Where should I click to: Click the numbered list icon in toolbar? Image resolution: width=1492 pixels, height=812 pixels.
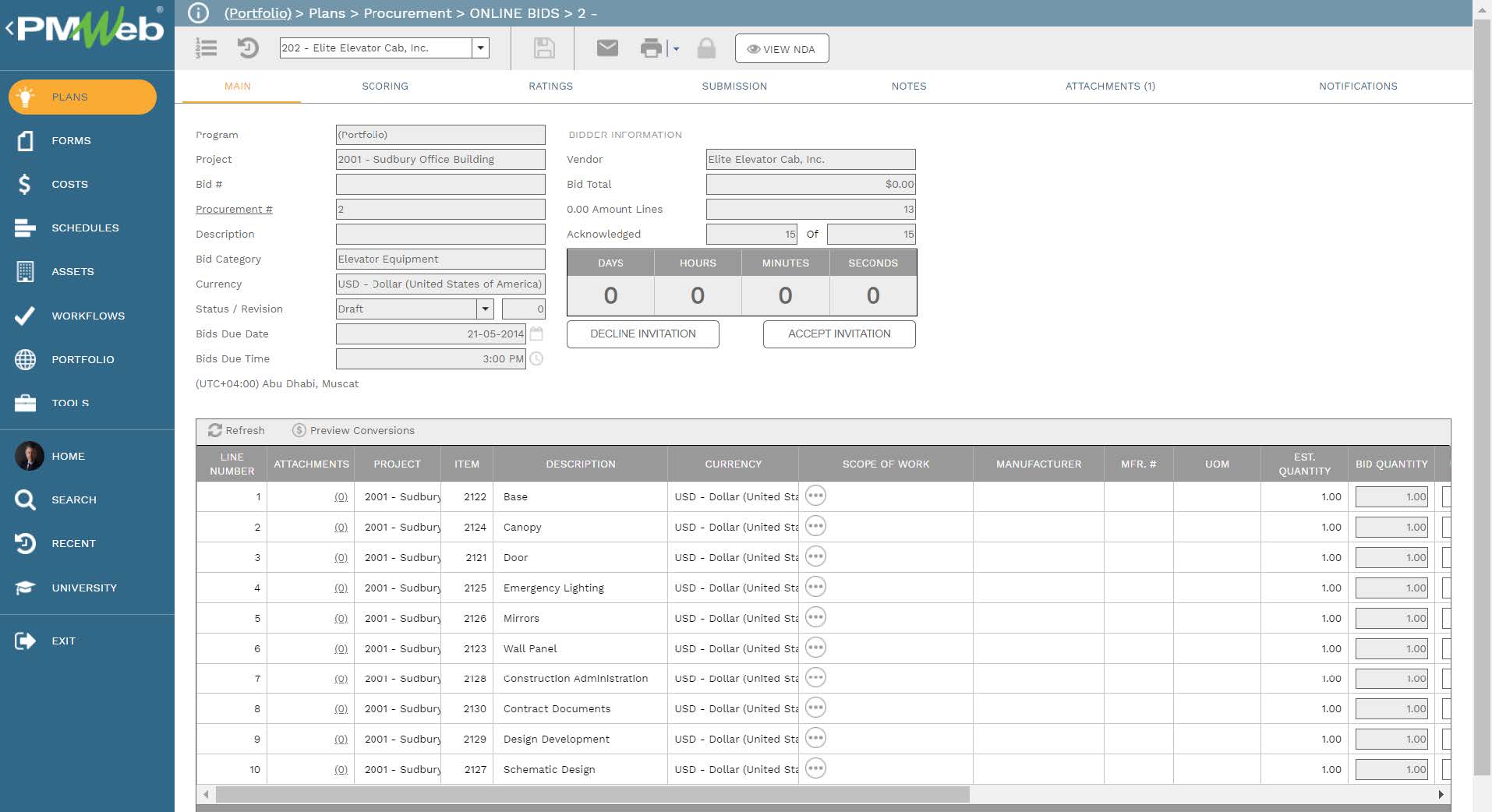[207, 48]
